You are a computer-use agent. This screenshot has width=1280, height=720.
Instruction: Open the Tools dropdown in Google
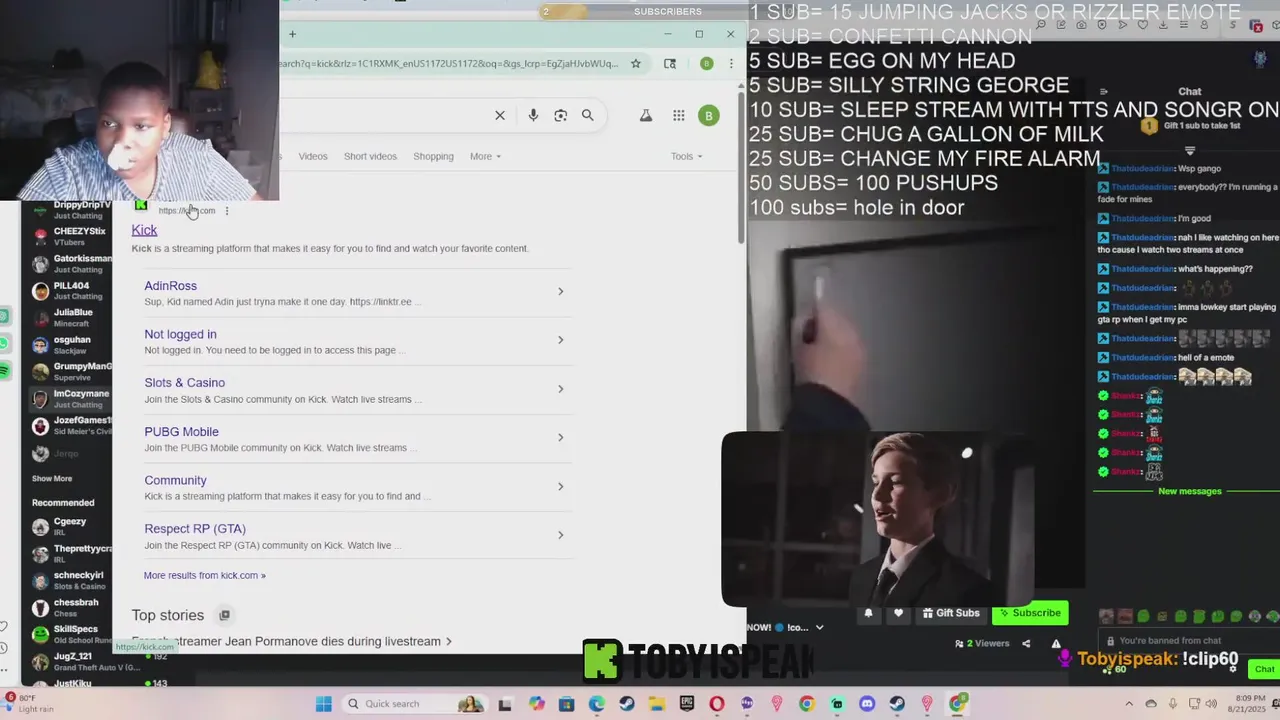tap(686, 156)
